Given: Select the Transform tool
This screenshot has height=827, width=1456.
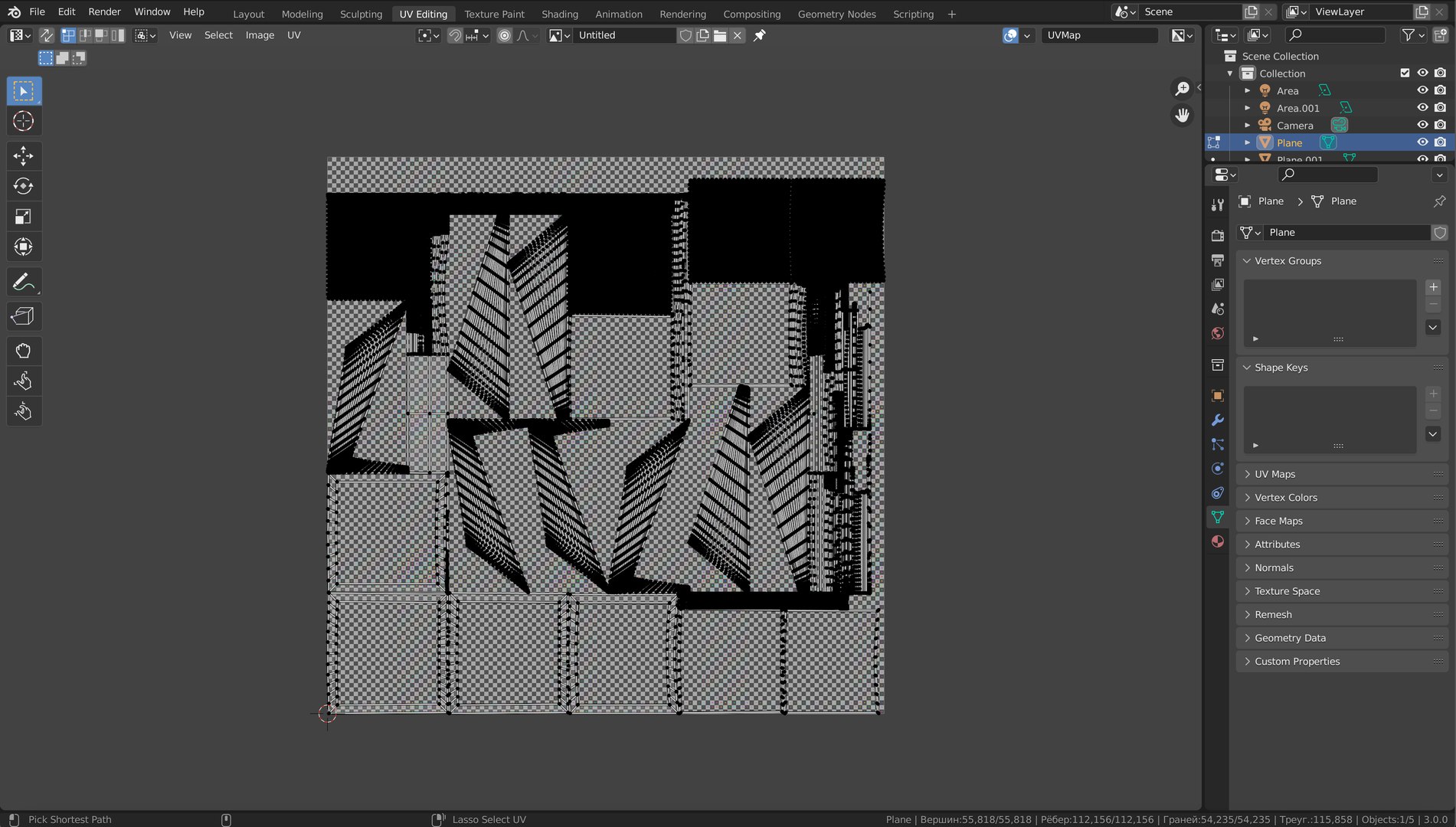Looking at the screenshot, I should coord(23,247).
